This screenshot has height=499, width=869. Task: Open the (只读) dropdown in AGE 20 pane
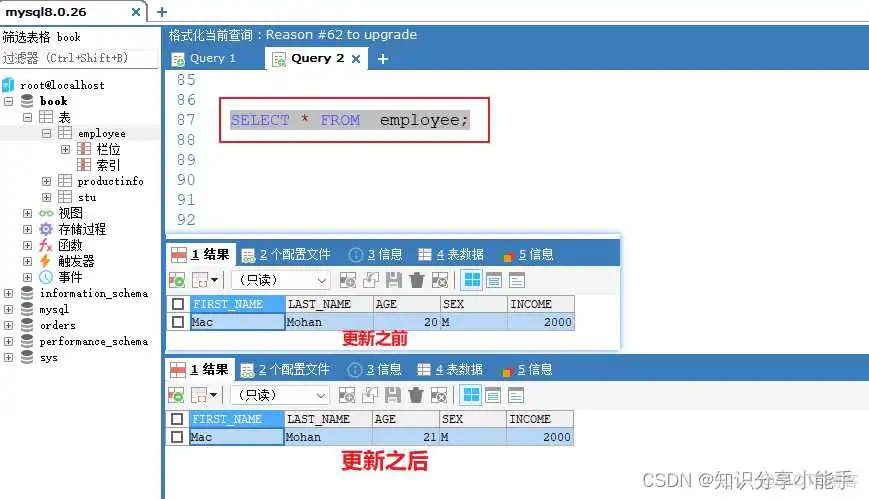280,281
